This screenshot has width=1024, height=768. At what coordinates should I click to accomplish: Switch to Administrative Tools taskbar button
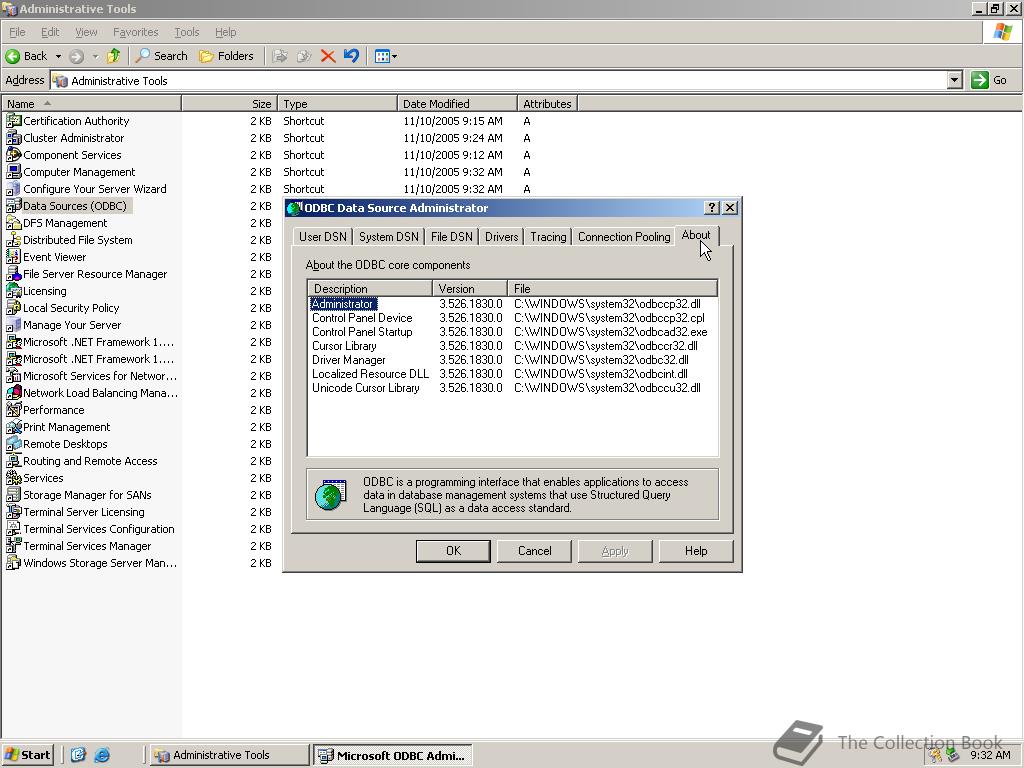coord(229,755)
